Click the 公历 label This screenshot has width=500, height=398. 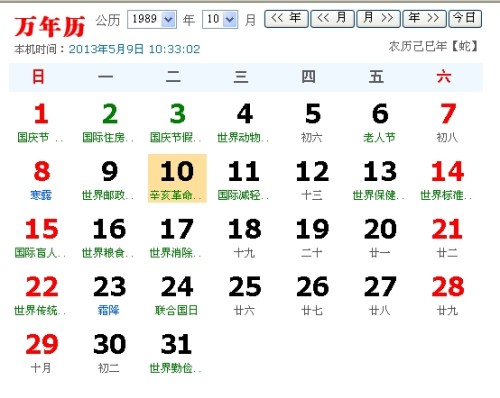pyautogui.click(x=108, y=20)
